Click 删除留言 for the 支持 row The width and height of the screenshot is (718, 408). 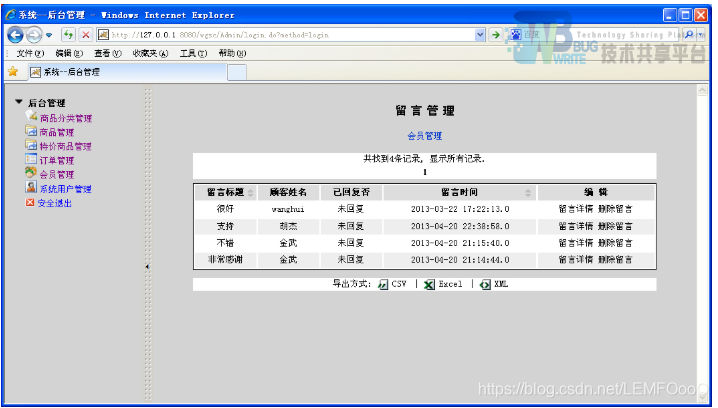click(615, 226)
